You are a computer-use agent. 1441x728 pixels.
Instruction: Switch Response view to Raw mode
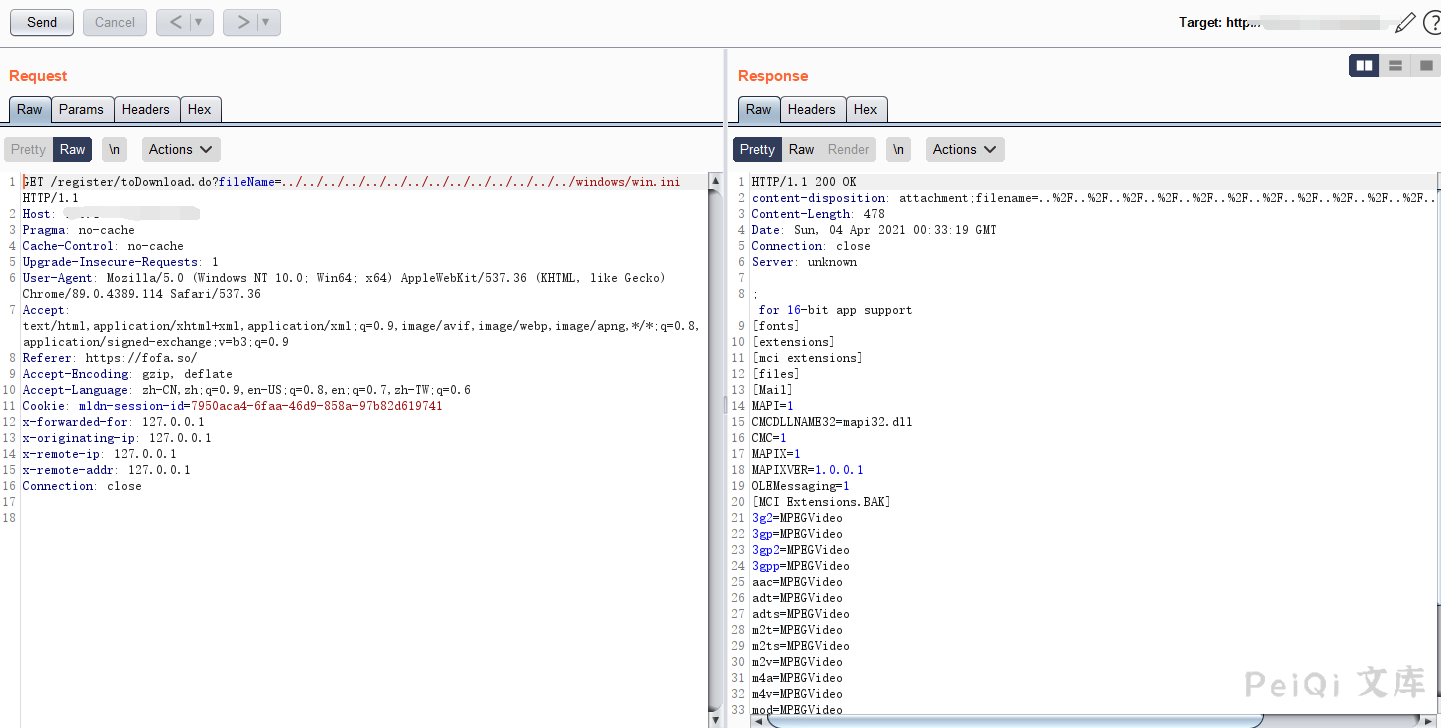tap(801, 149)
